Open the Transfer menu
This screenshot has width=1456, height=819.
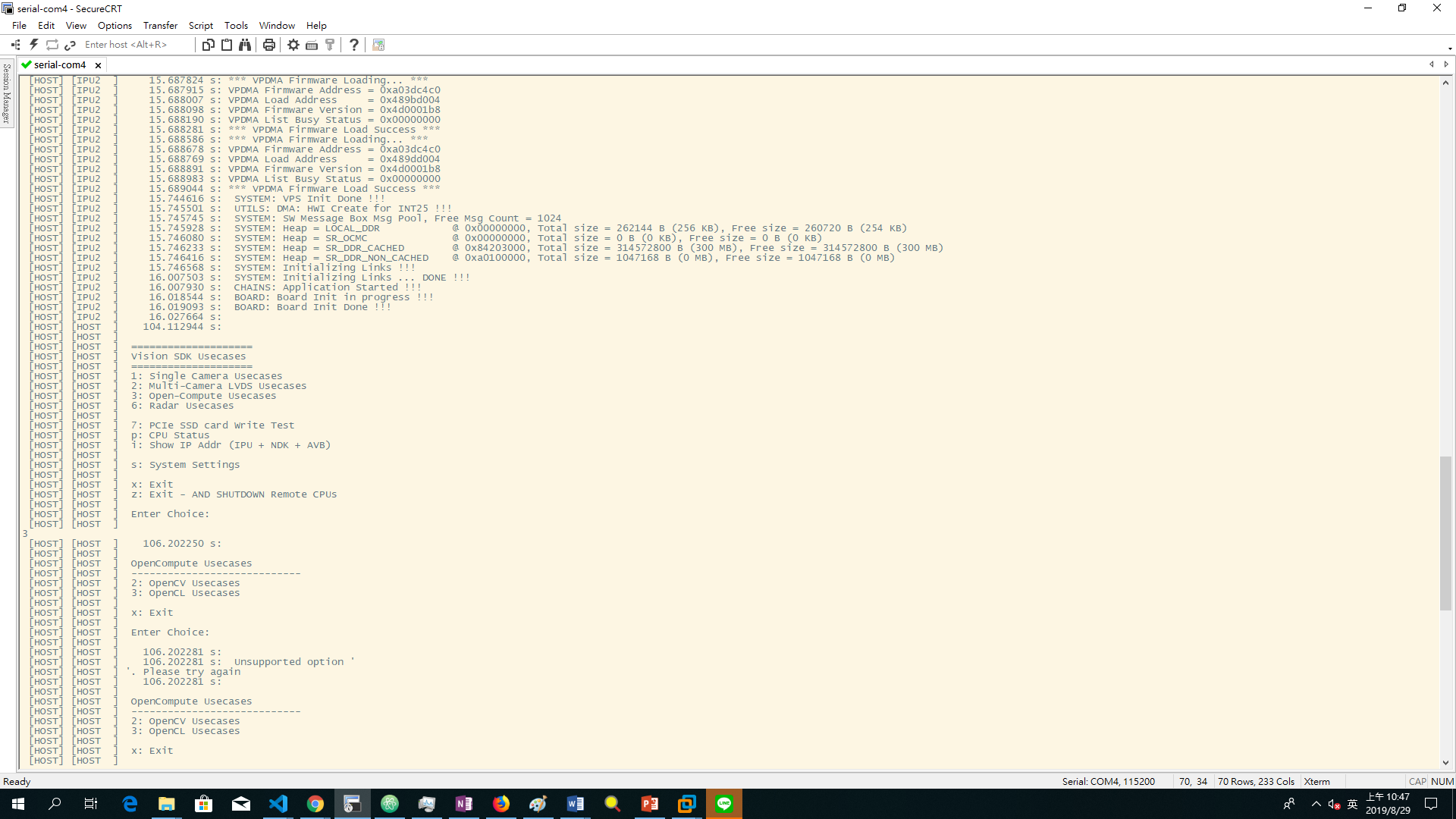click(160, 25)
